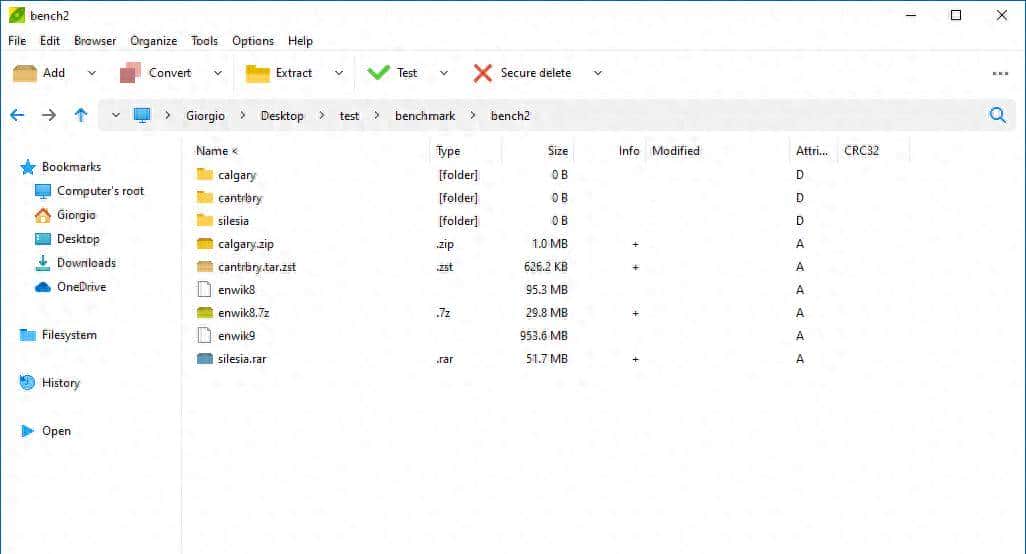The image size is (1026, 554).
Task: Click the computer icon in address bar
Action: point(142,115)
